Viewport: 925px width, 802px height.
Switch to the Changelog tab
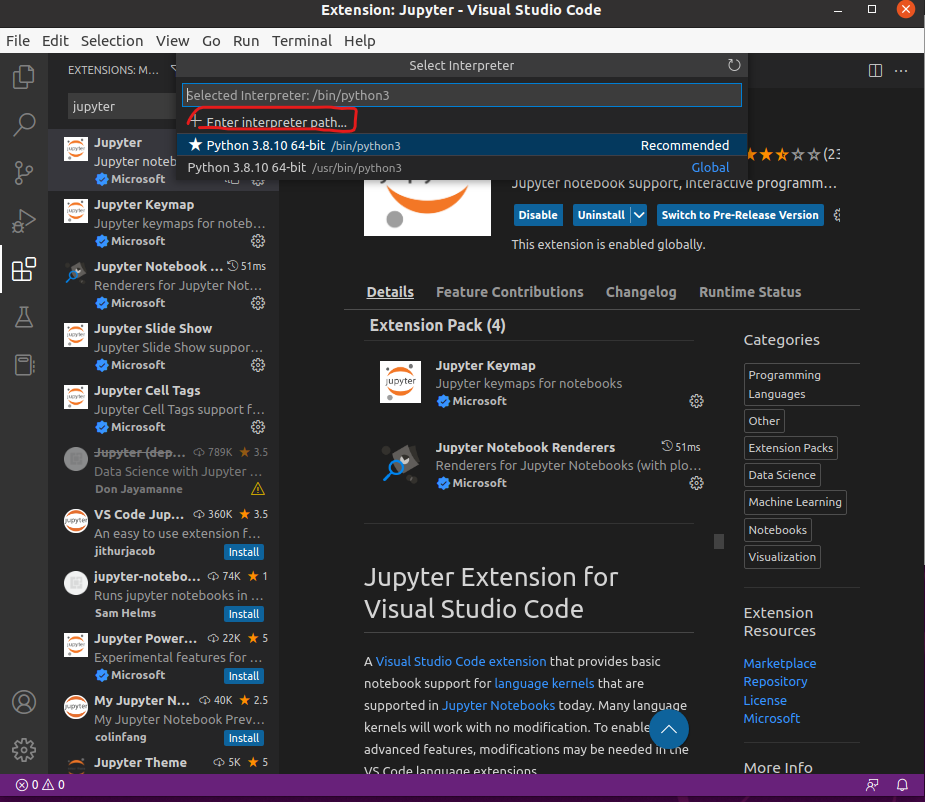point(641,292)
